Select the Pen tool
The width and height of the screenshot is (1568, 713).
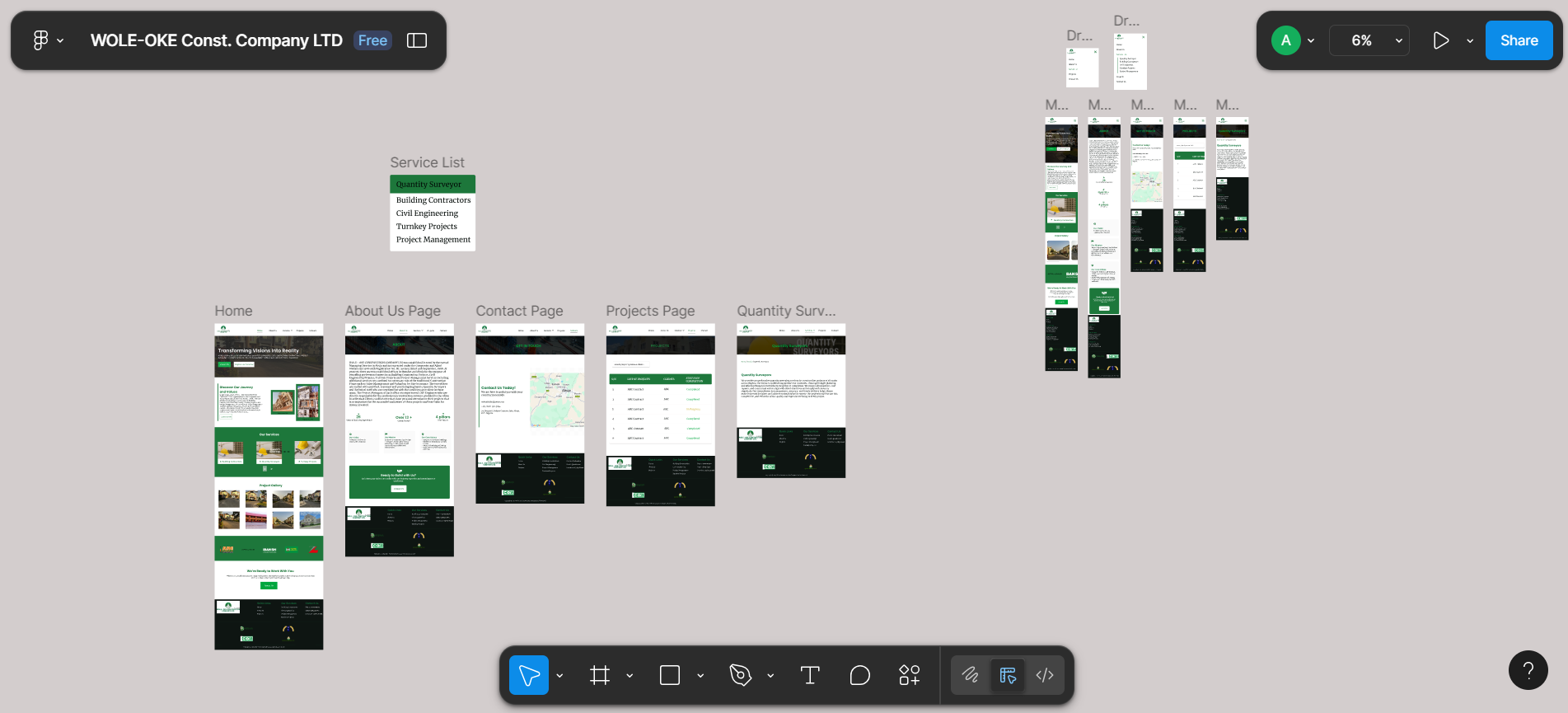coord(740,675)
